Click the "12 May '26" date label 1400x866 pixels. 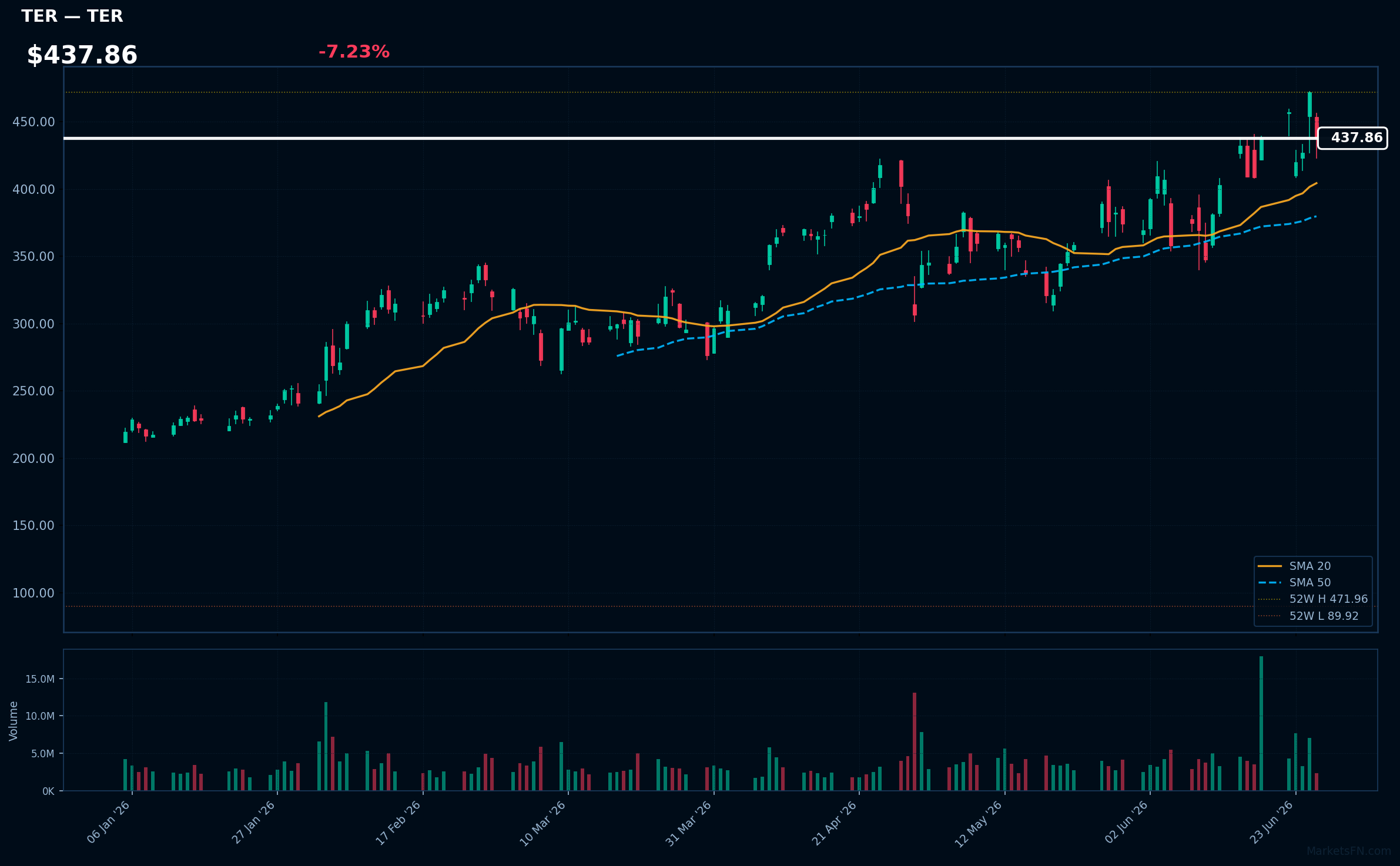pos(979,823)
